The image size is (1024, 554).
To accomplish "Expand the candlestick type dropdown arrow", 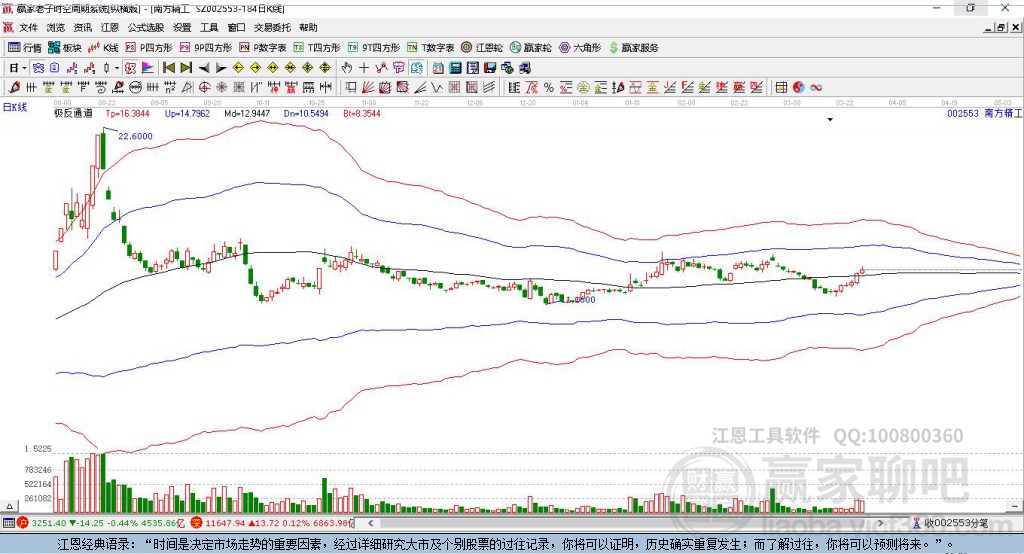I will pos(117,67).
